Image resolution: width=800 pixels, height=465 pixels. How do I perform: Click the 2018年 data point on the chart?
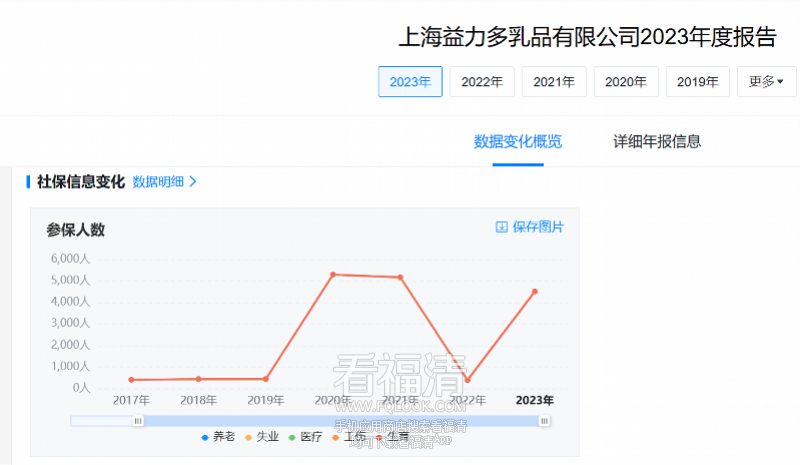click(x=198, y=379)
